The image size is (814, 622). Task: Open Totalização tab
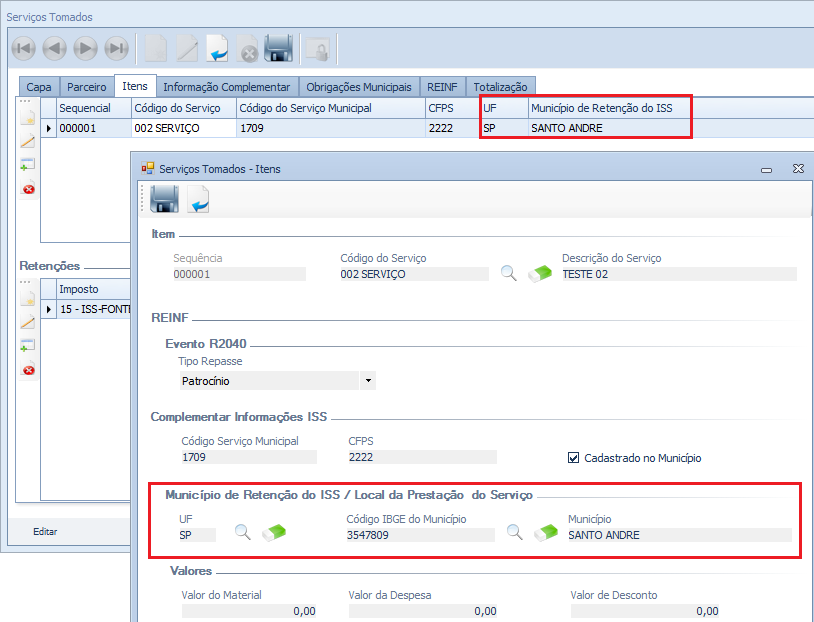pos(500,87)
